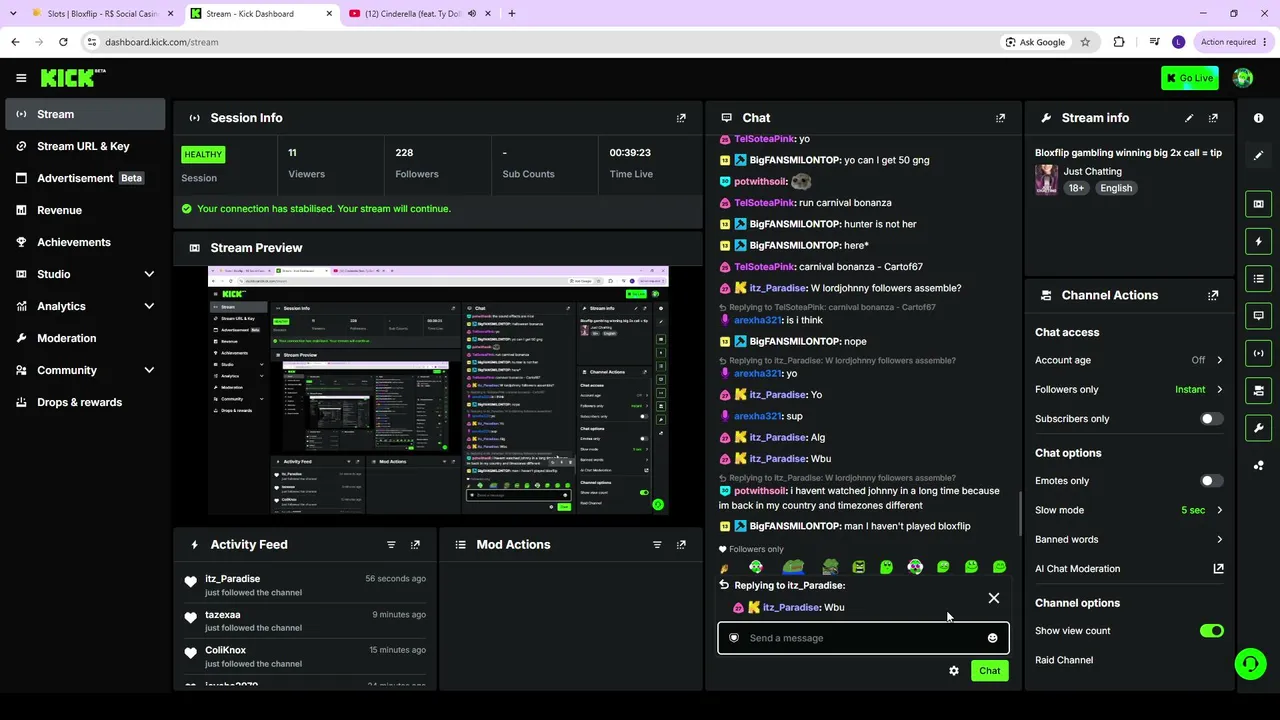Open the emoji picker in message box

click(992, 638)
